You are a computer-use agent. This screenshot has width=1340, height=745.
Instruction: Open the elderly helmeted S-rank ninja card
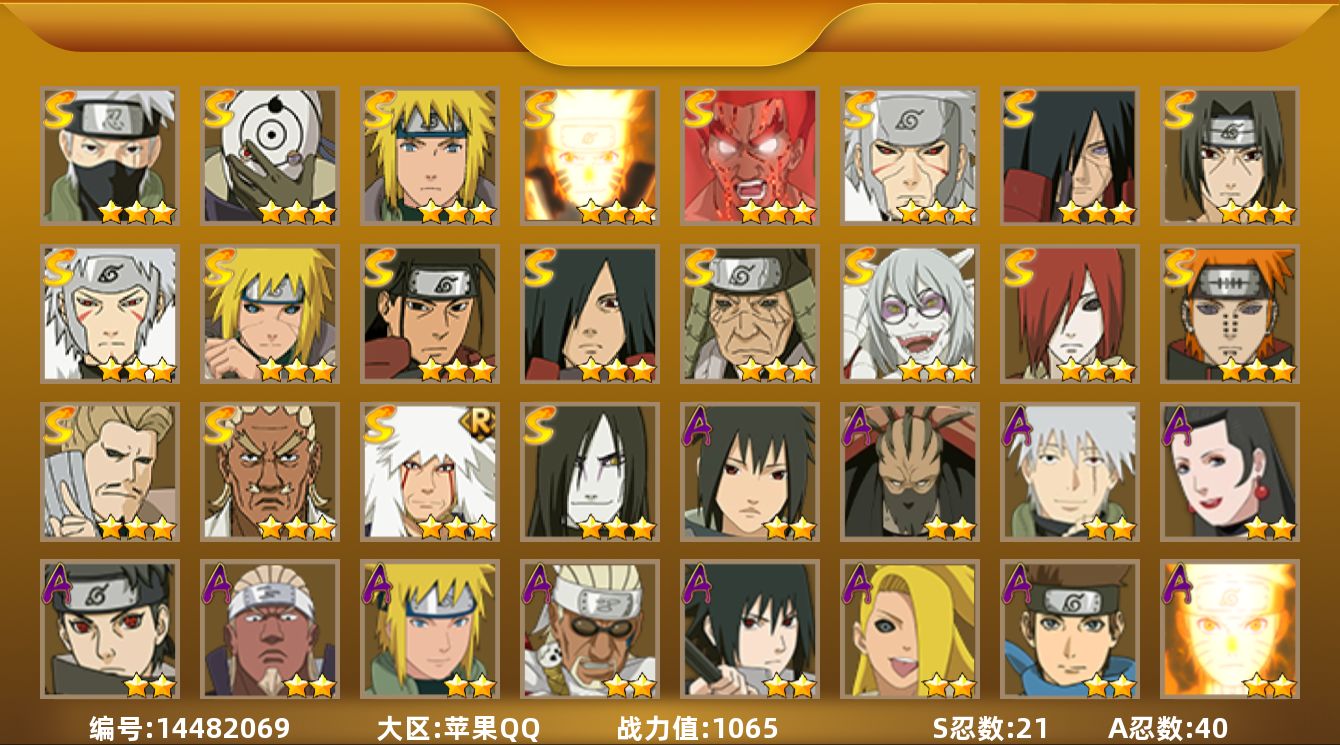coord(749,314)
